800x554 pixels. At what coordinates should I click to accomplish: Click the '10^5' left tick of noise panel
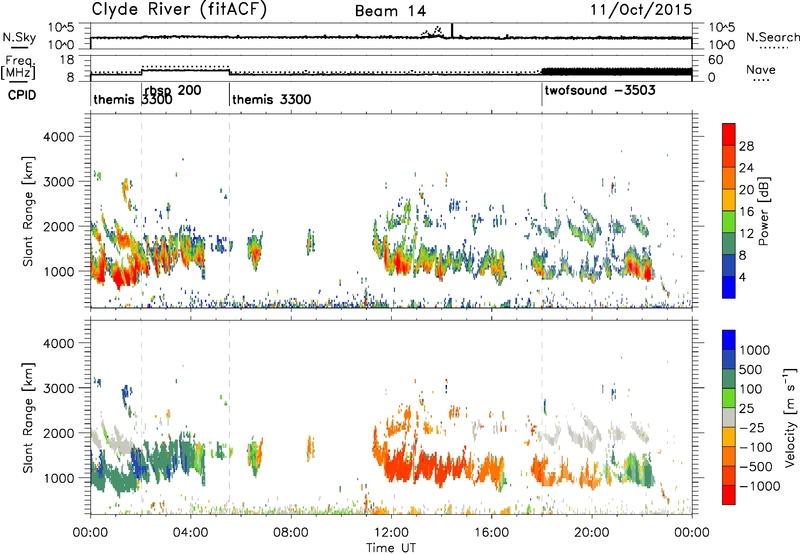click(x=61, y=27)
